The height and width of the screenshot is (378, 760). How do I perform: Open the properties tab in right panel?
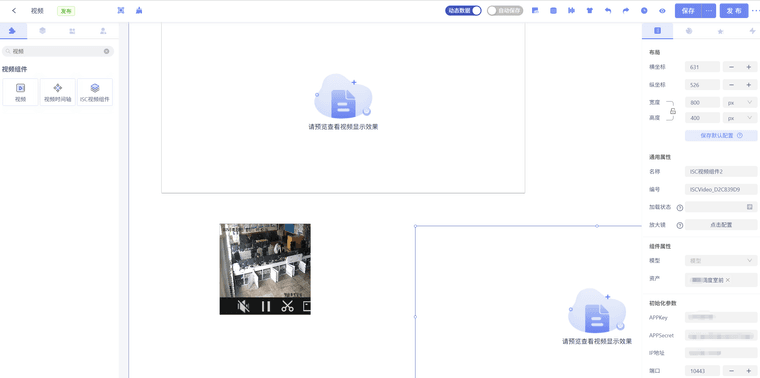tap(657, 31)
